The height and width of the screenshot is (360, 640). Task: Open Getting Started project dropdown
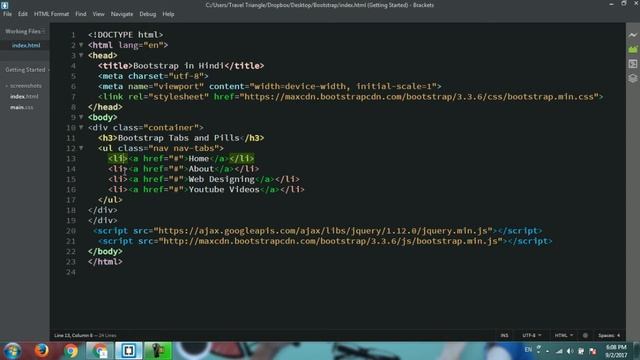coord(27,70)
